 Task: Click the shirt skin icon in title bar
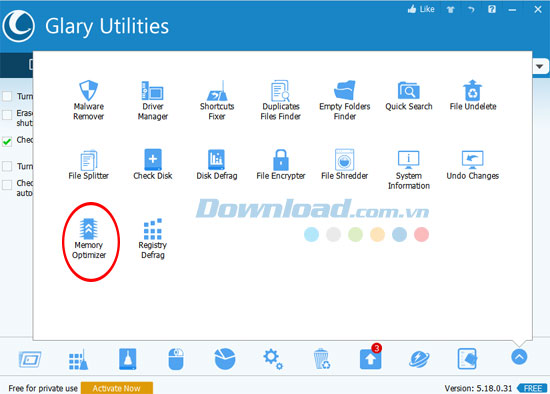[450, 9]
